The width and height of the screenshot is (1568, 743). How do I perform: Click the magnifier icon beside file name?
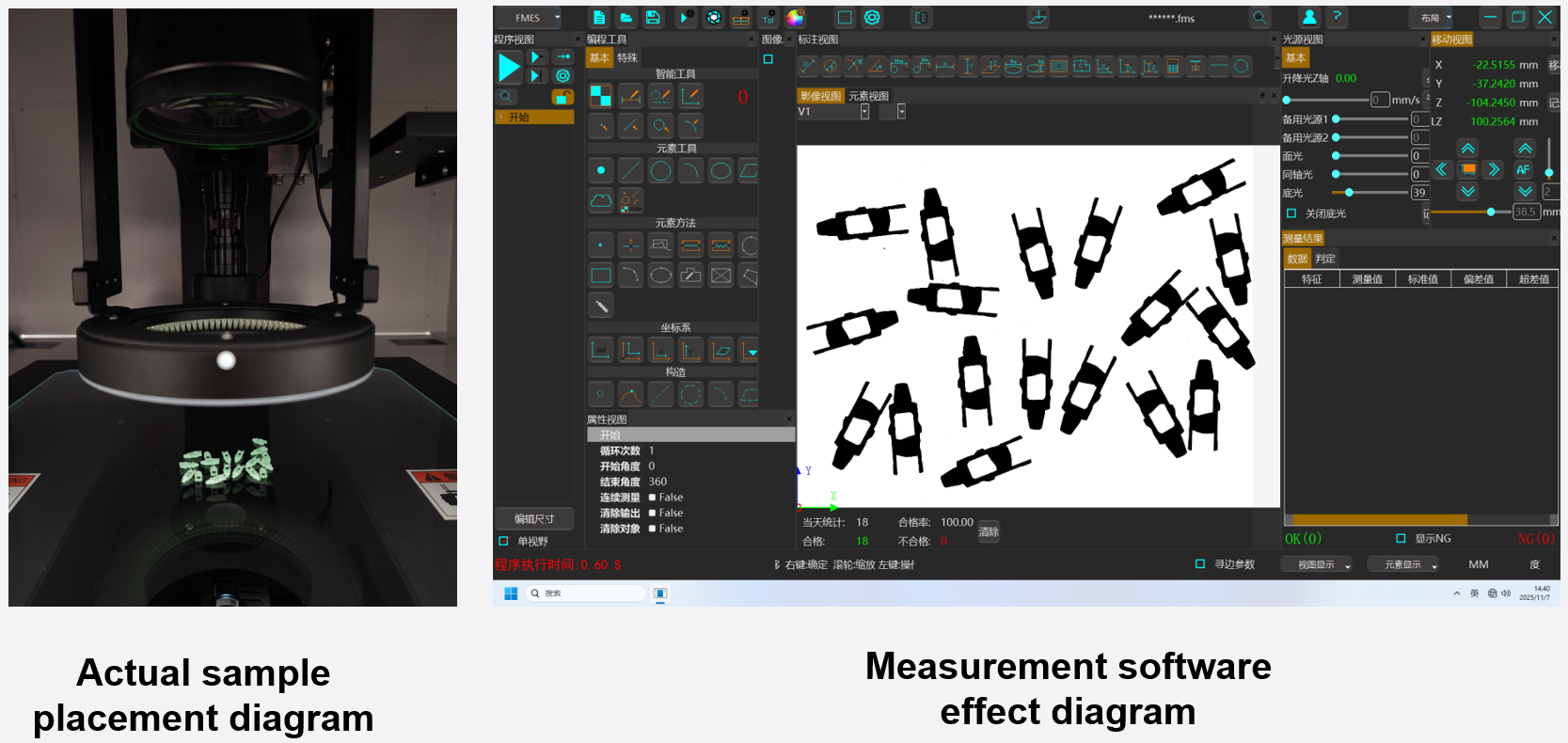click(x=1259, y=18)
